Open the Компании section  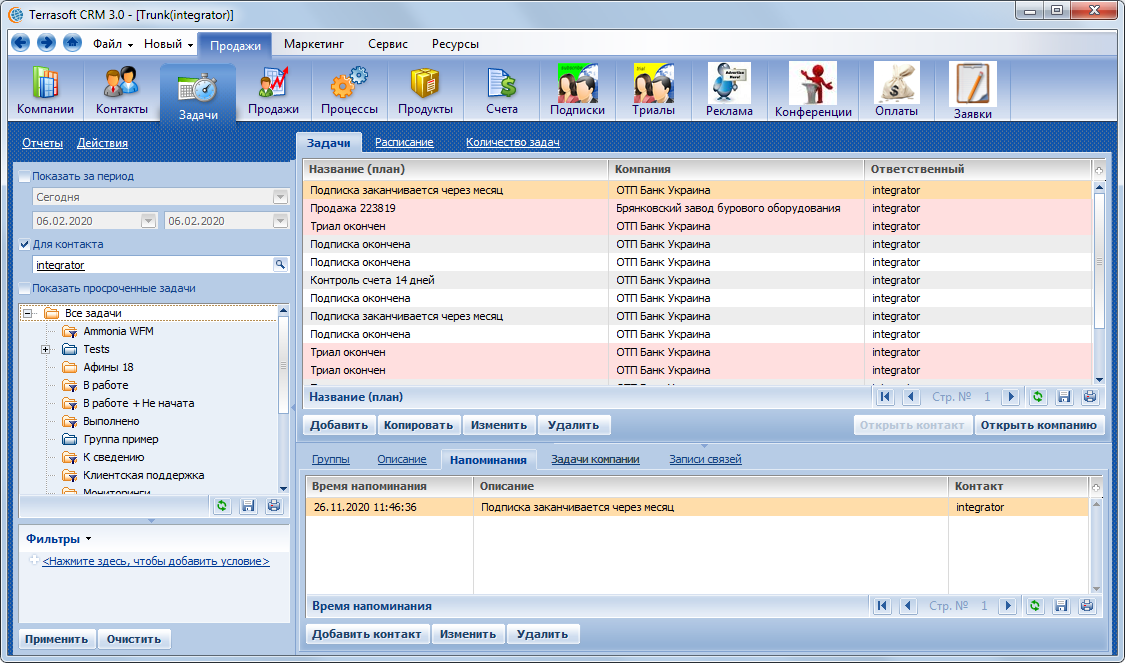[46, 91]
